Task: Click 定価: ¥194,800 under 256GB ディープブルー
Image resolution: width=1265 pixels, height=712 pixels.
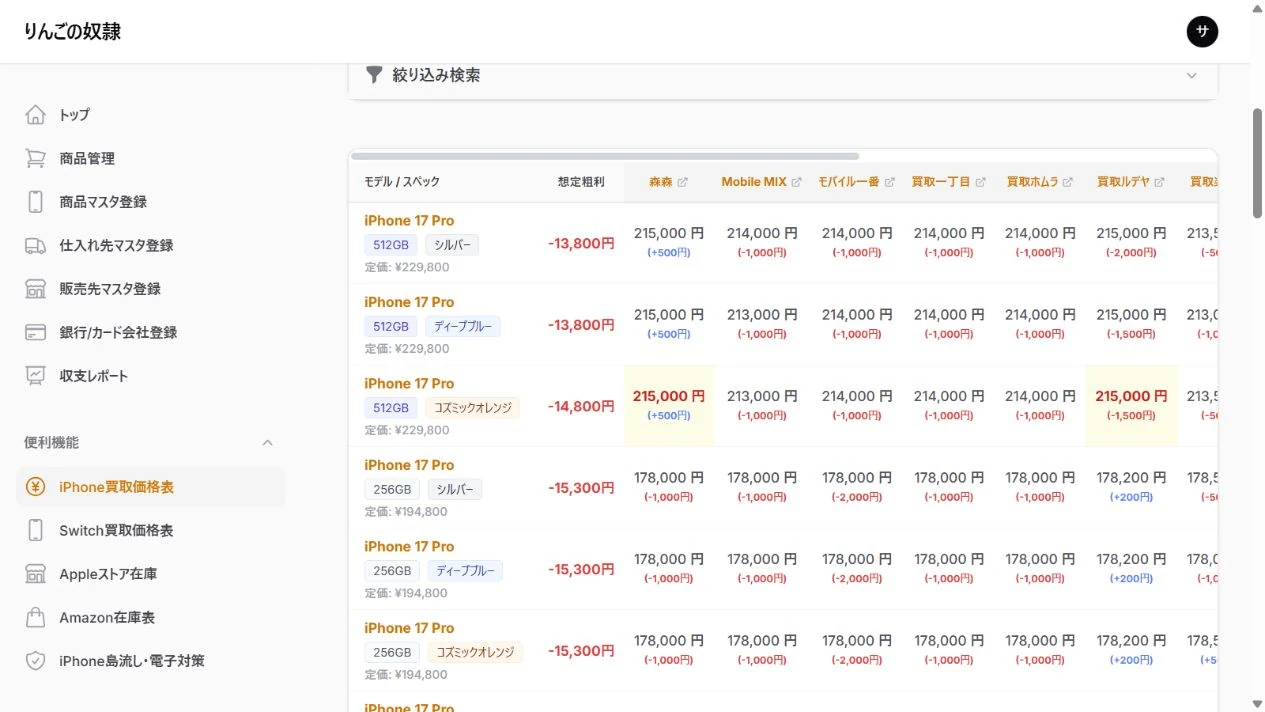Action: [x=406, y=593]
